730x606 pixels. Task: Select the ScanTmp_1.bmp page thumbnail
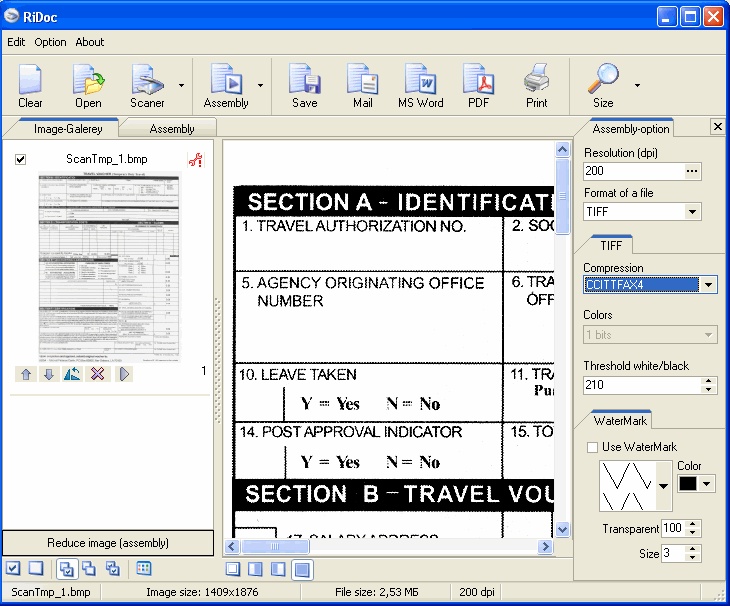(109, 266)
